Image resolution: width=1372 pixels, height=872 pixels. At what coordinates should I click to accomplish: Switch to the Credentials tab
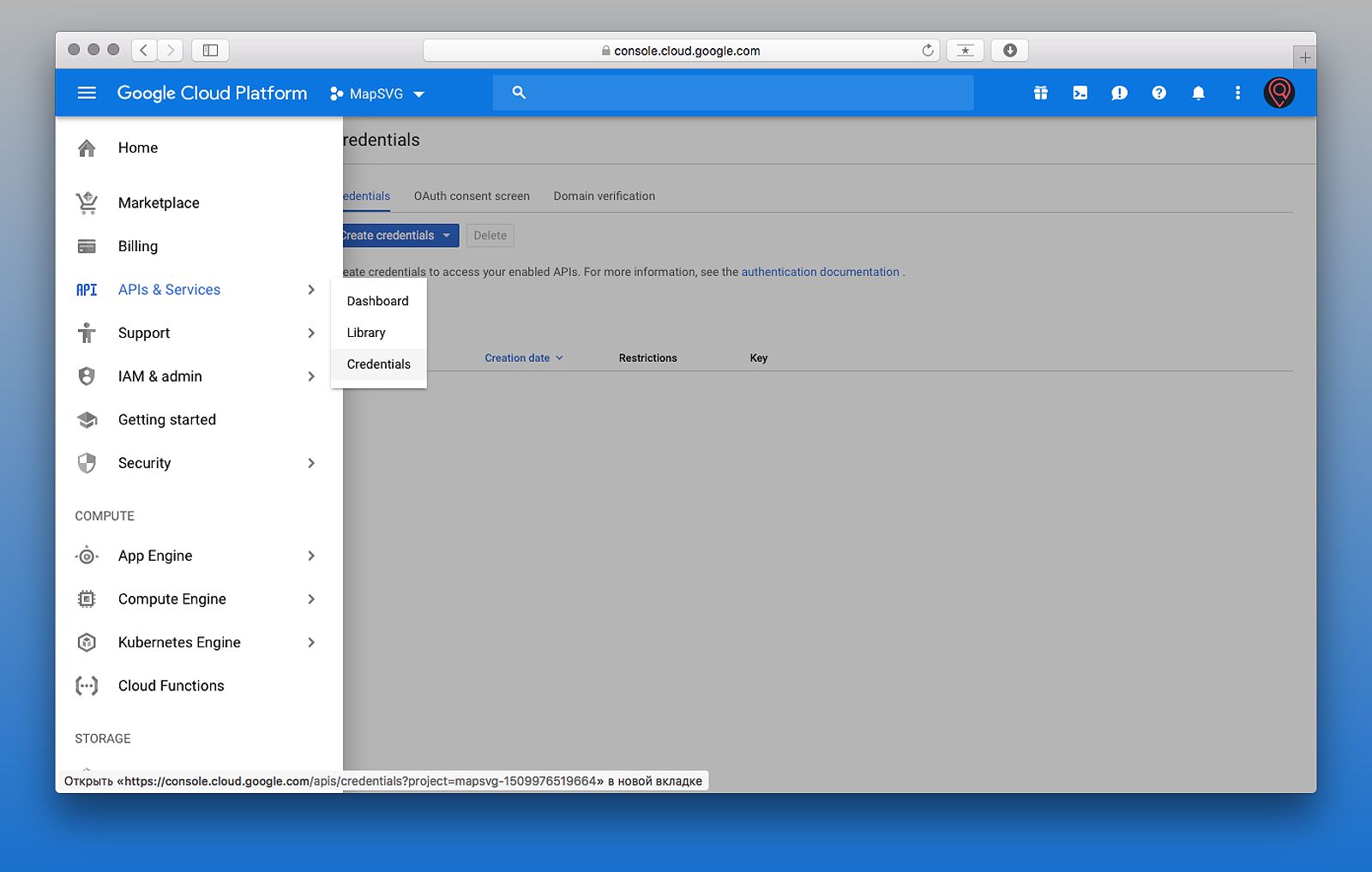tap(367, 196)
